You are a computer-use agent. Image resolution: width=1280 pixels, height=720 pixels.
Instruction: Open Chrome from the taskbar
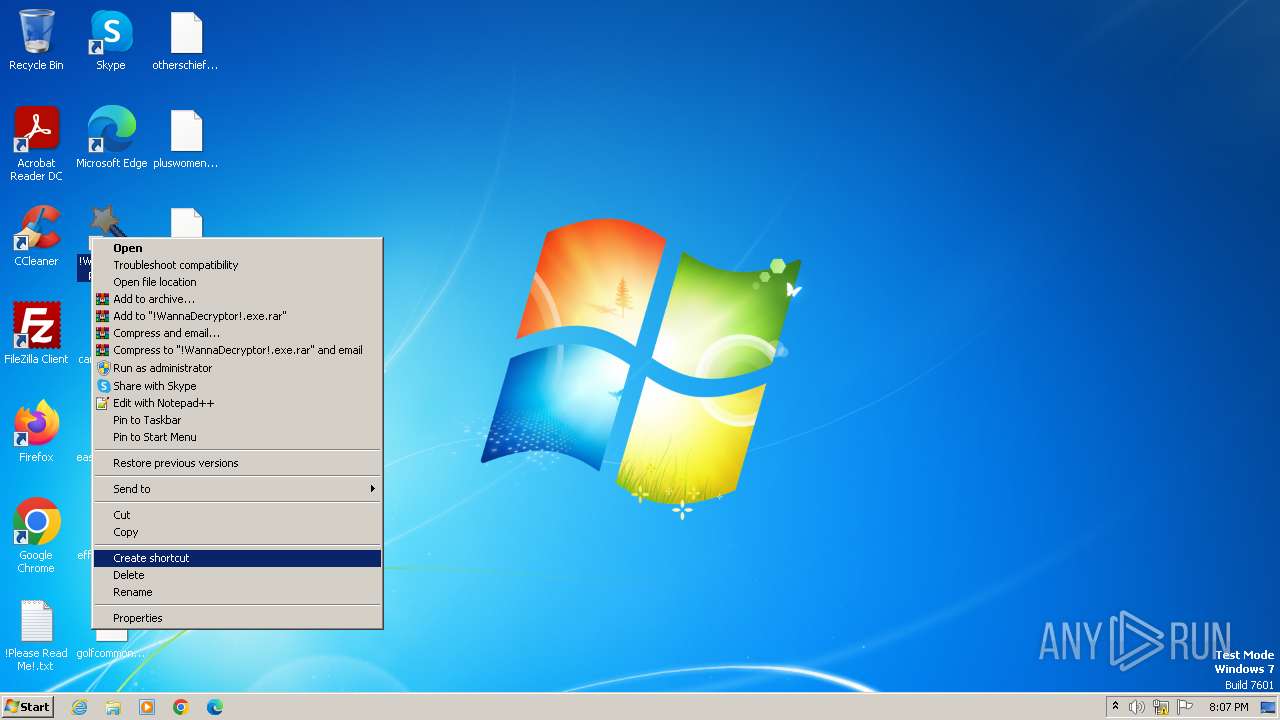tap(181, 707)
